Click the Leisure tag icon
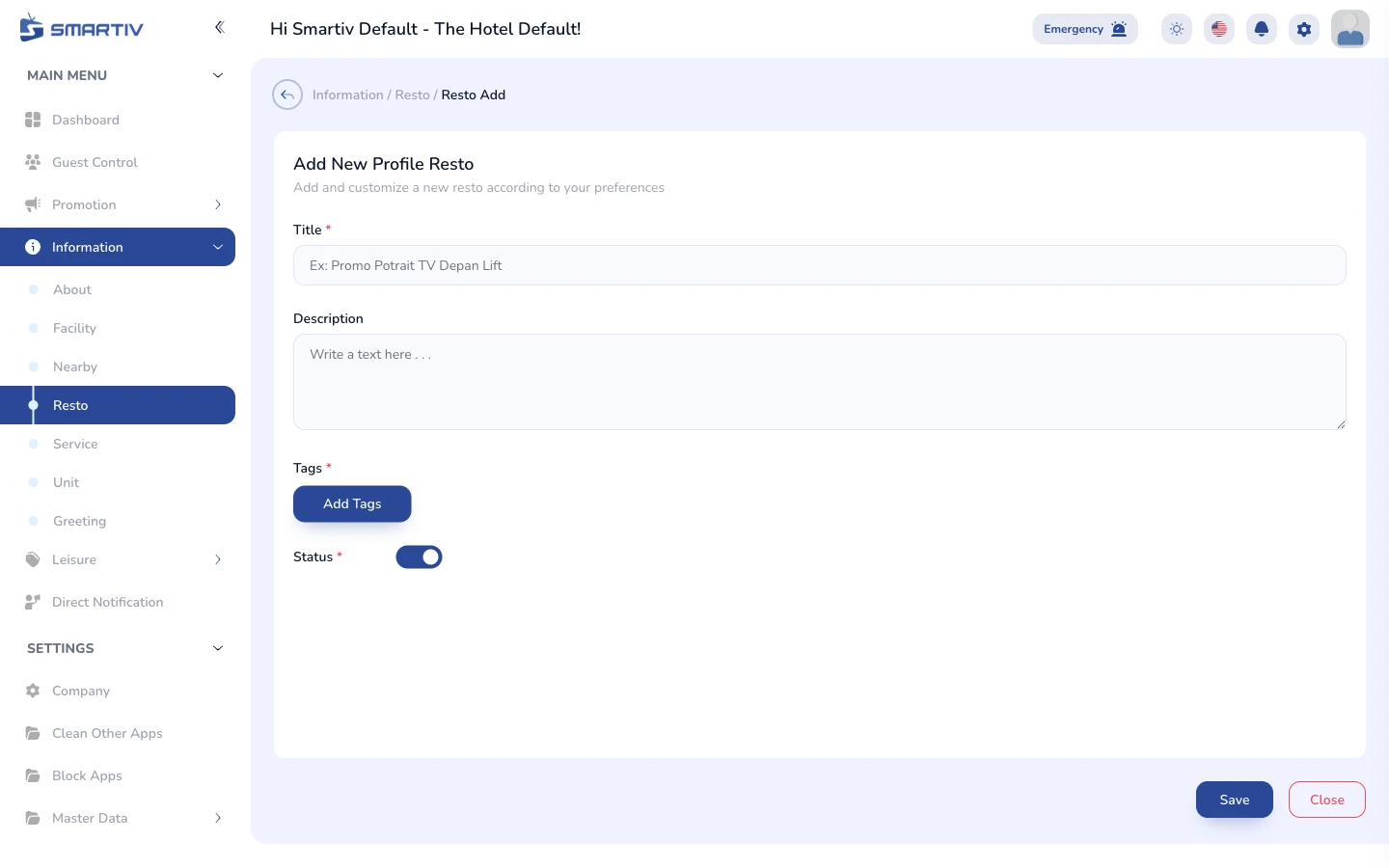 [x=33, y=559]
